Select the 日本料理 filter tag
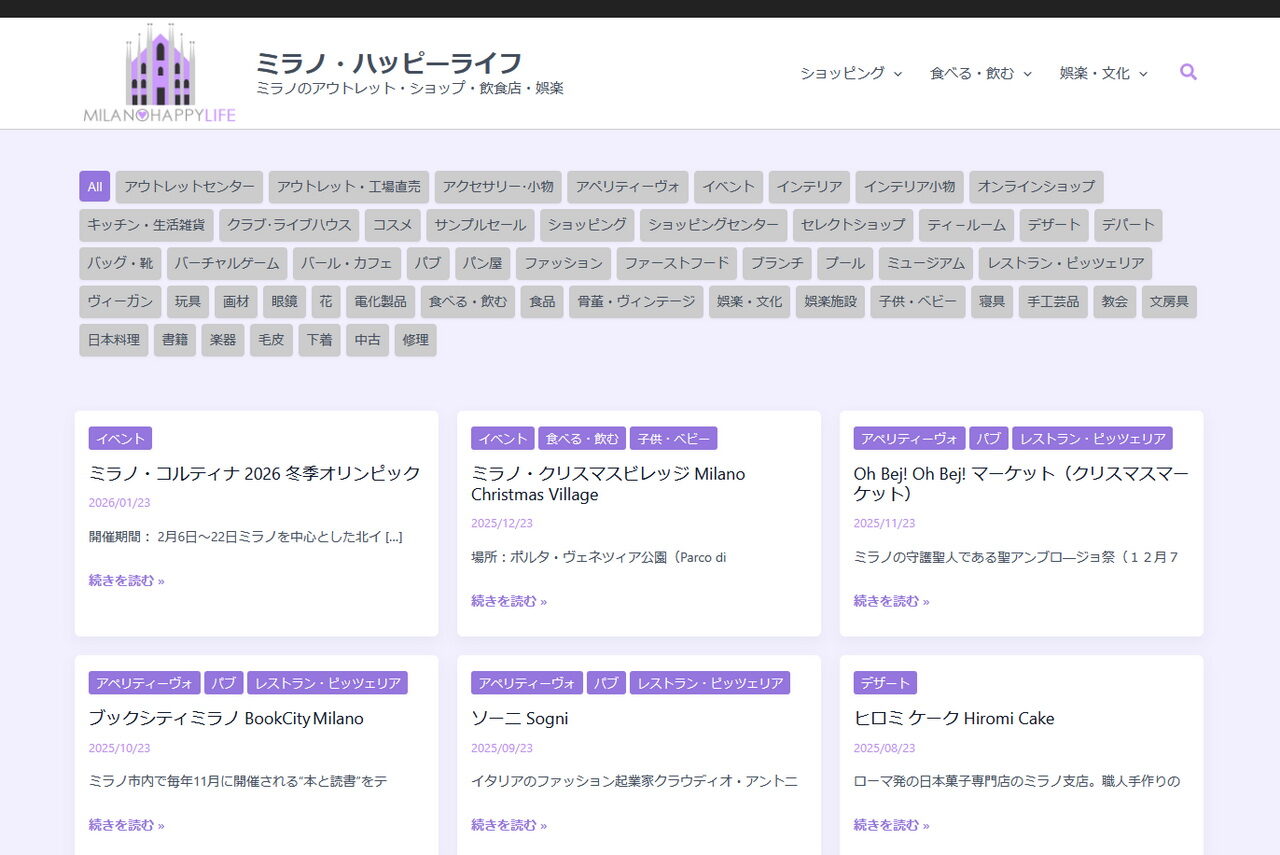This screenshot has height=855, width=1280. (114, 340)
